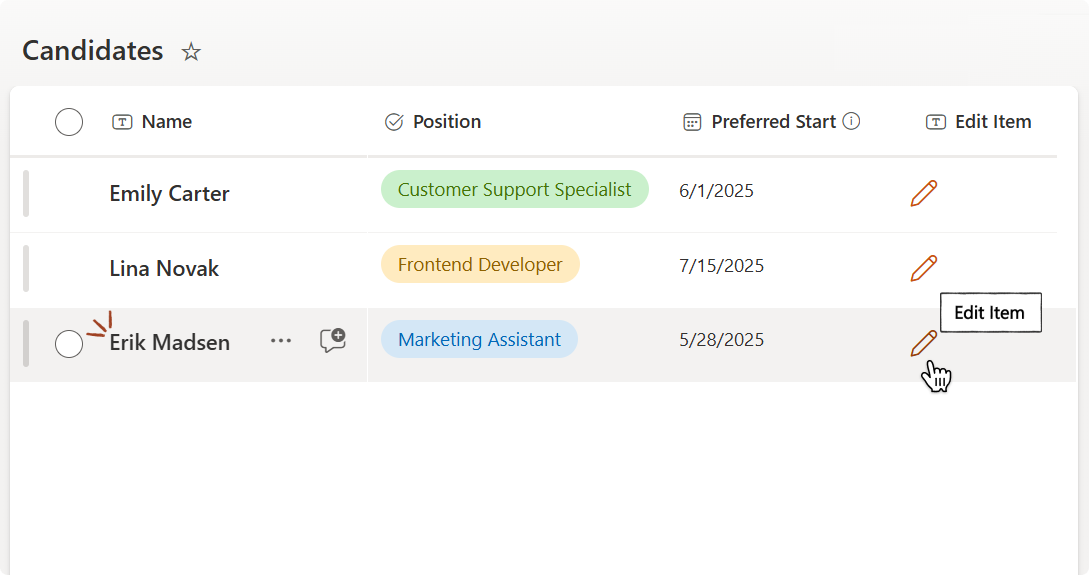Add a comment on Erik Madsen's row
The image size is (1089, 575).
click(332, 341)
